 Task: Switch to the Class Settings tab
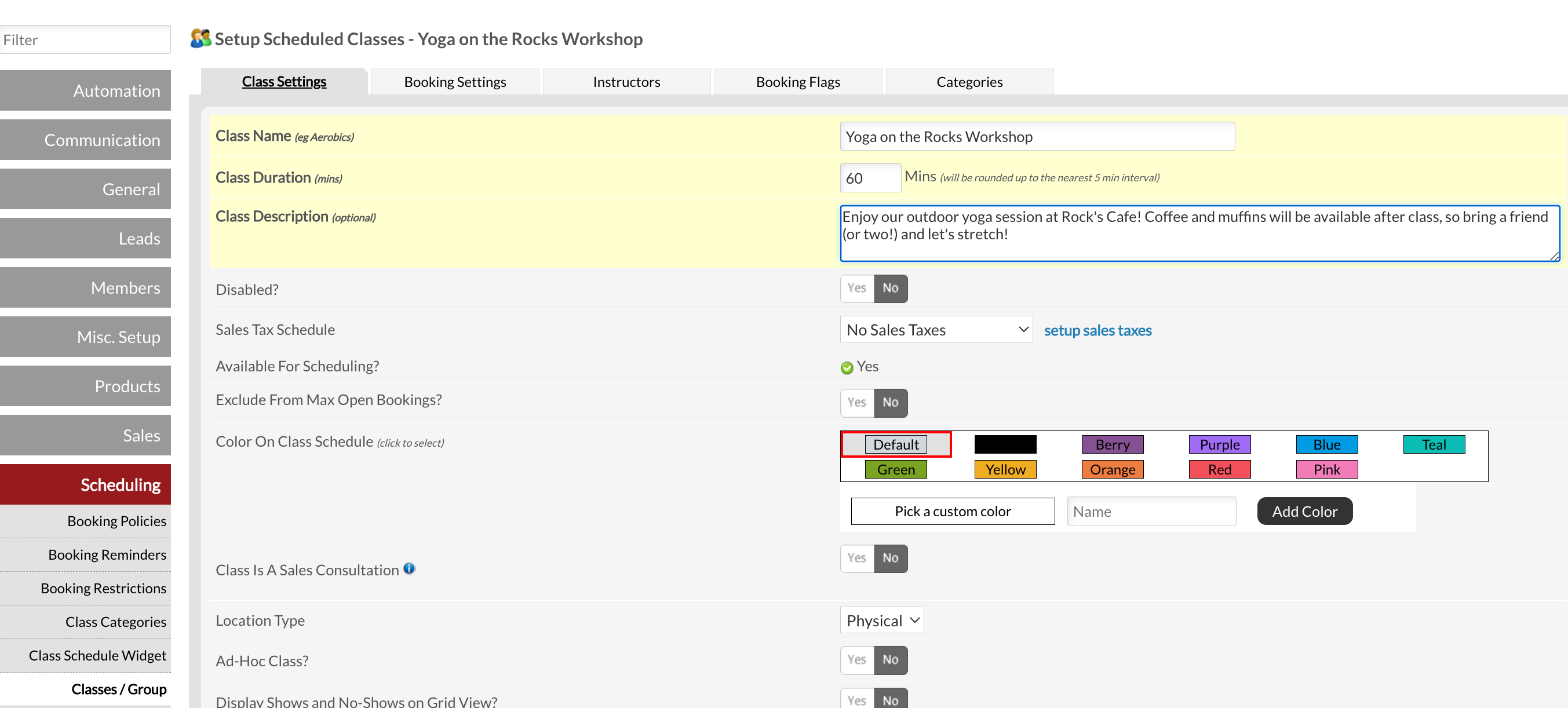pos(285,82)
